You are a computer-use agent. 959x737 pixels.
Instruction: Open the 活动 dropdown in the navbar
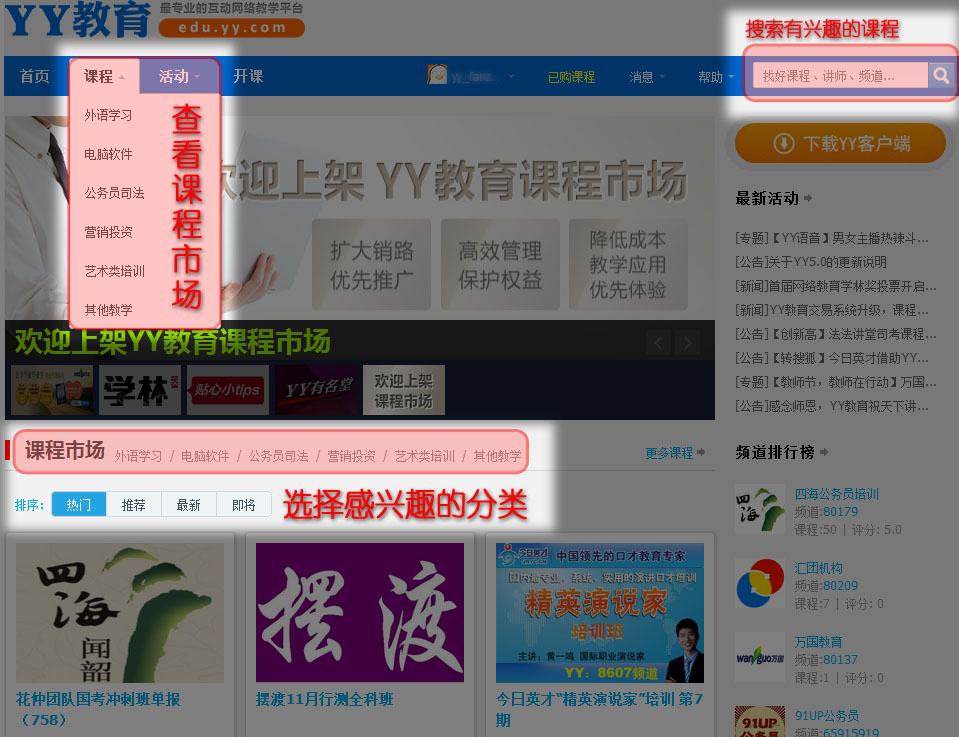click(x=179, y=76)
